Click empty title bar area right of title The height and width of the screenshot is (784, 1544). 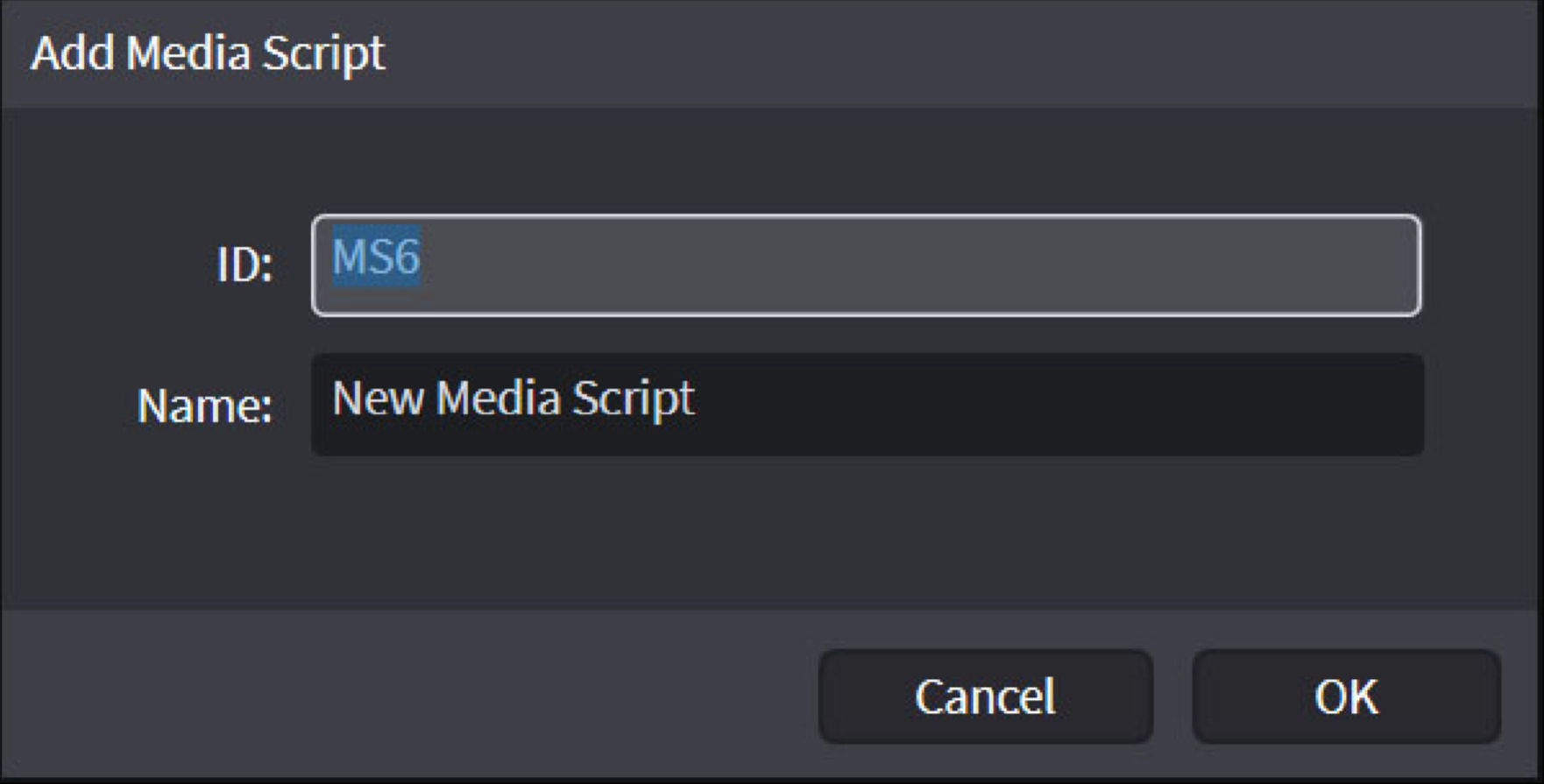[x=964, y=53]
